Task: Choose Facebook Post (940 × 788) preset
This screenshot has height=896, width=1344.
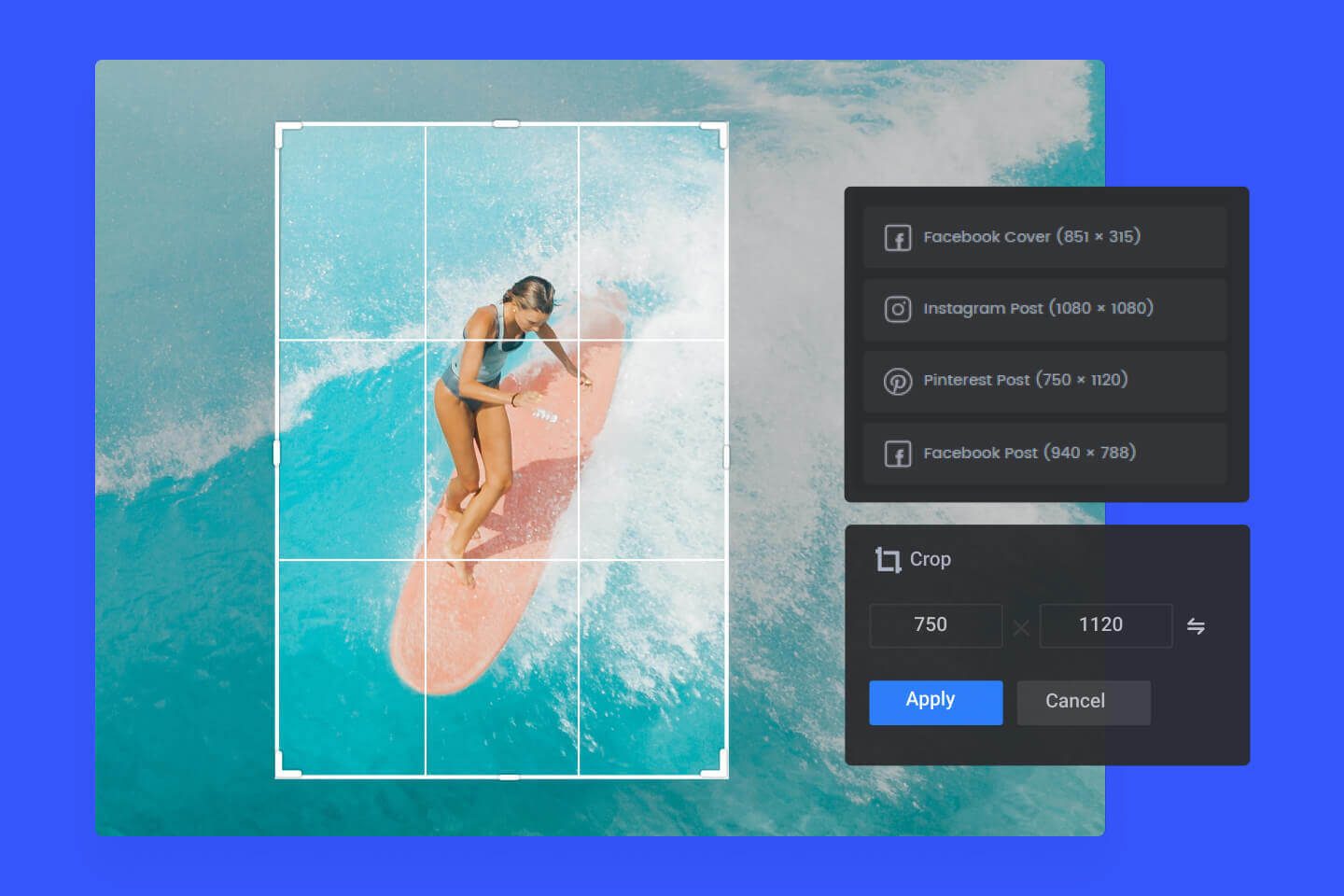Action: (1043, 453)
